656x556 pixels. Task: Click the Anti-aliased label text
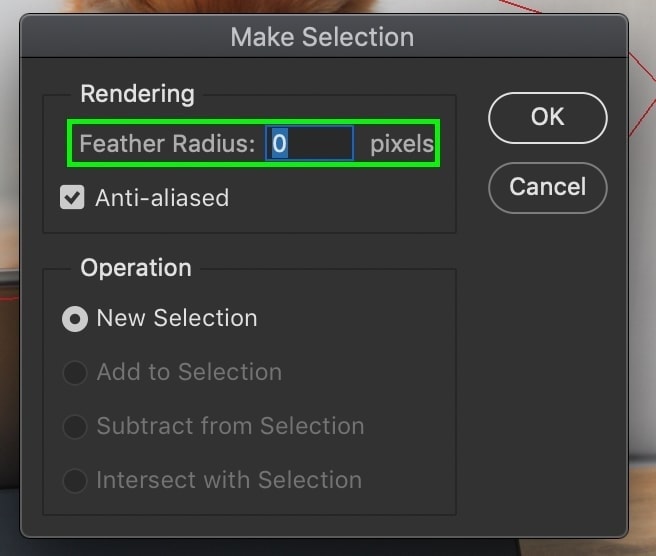click(x=162, y=198)
